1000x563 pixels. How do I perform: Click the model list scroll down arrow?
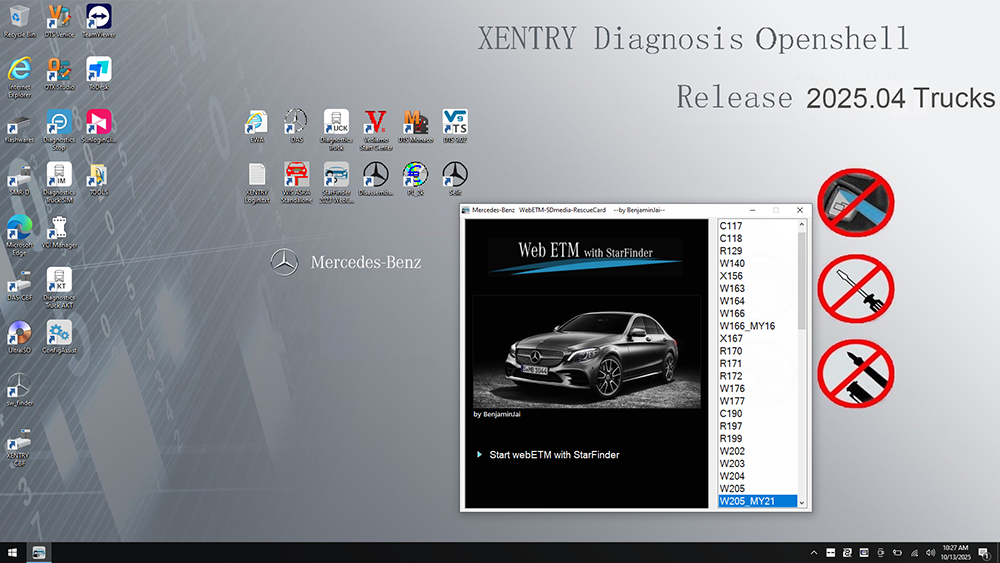(801, 502)
